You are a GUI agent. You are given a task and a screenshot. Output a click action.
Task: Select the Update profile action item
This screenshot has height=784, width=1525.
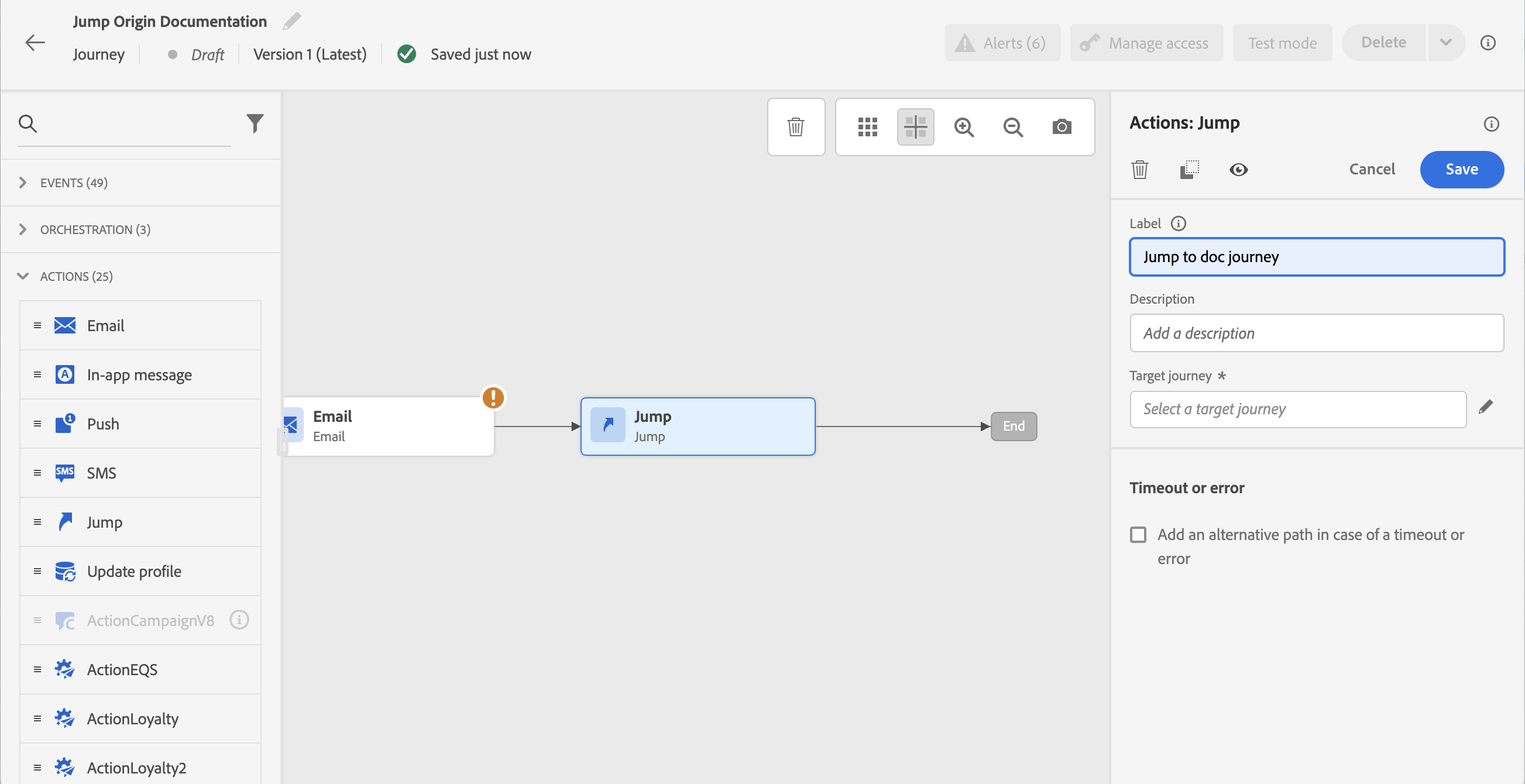(x=134, y=571)
